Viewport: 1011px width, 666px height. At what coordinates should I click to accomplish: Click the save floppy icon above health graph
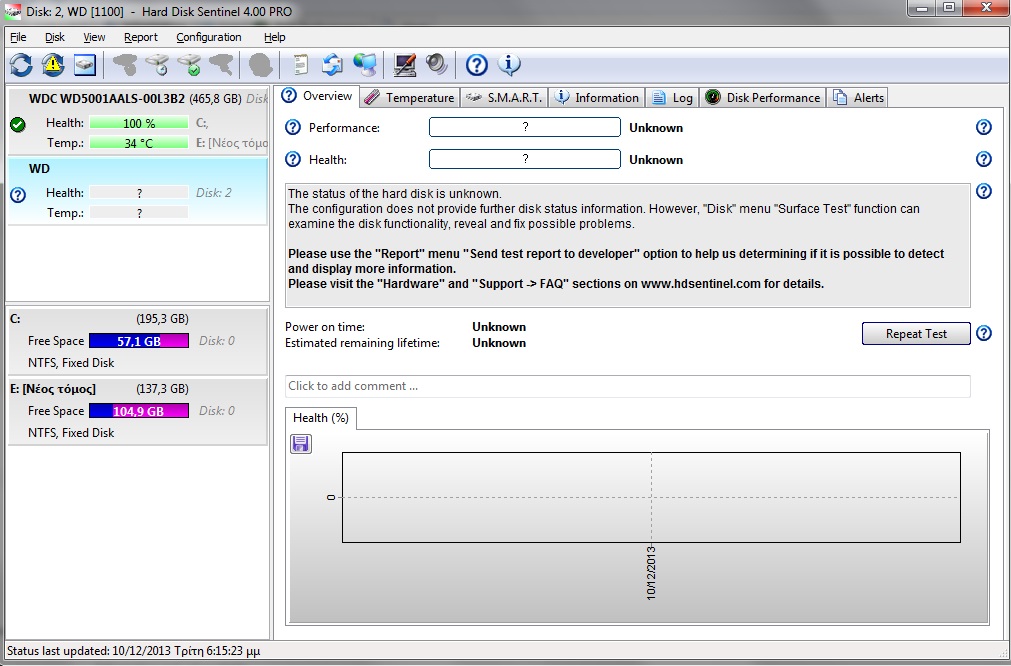click(x=300, y=444)
